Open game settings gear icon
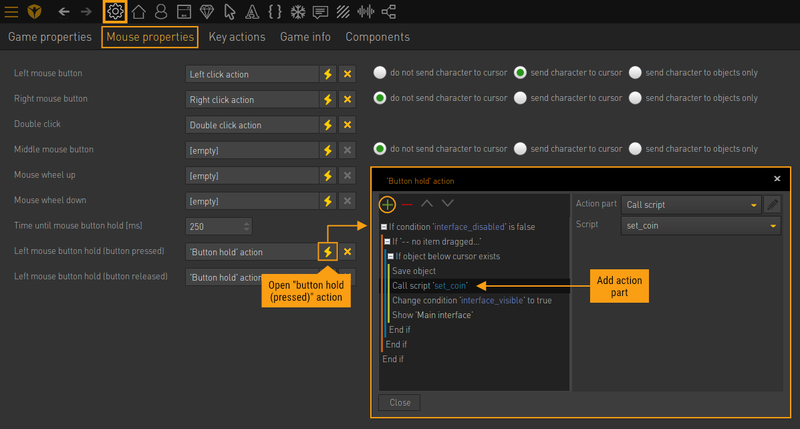 point(115,11)
